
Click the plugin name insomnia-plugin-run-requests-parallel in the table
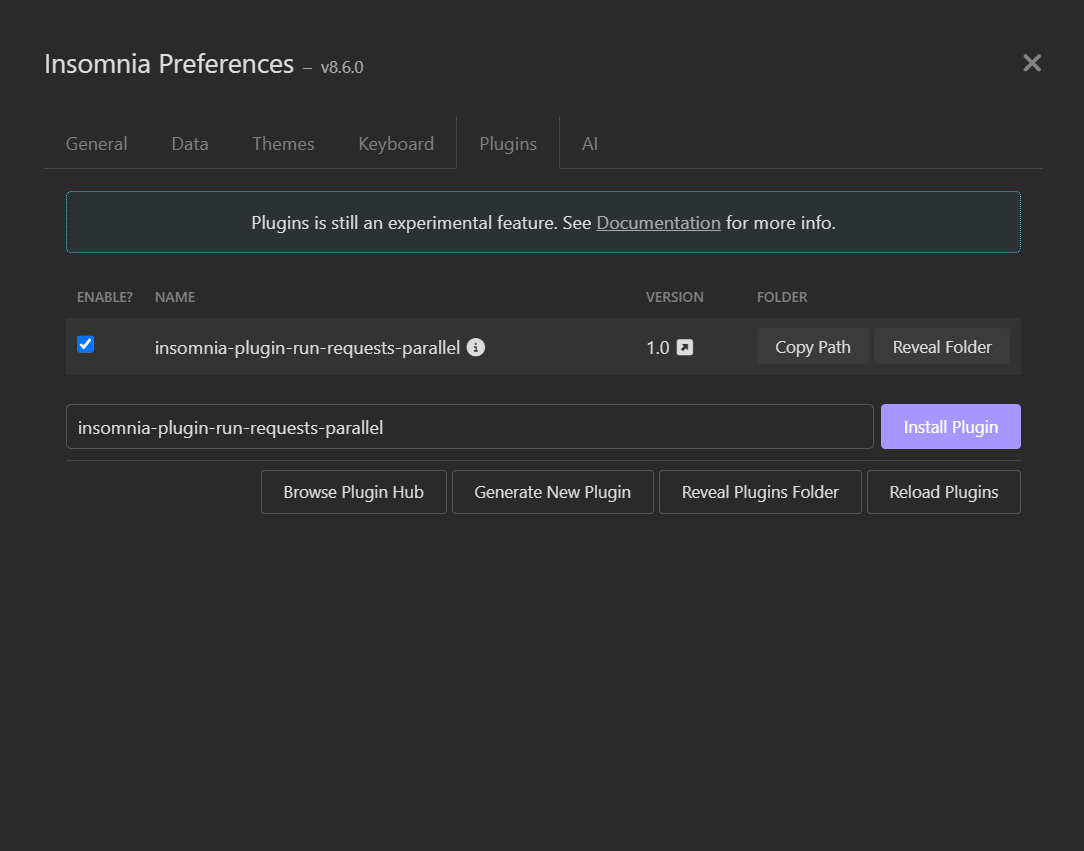tap(307, 348)
